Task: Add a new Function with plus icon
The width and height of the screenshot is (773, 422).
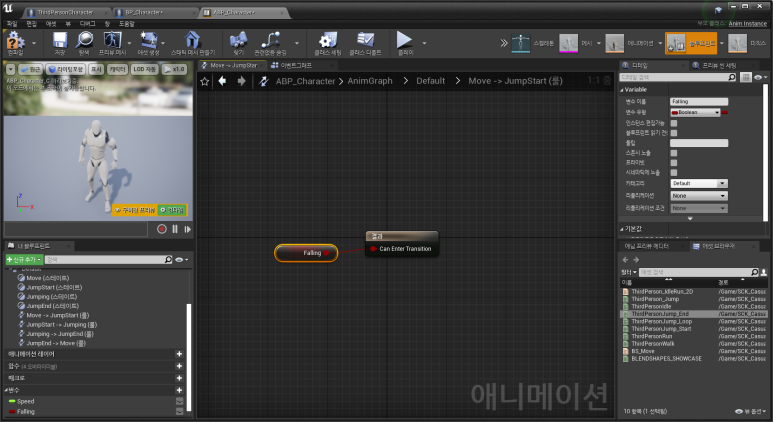Action: pyautogui.click(x=179, y=366)
